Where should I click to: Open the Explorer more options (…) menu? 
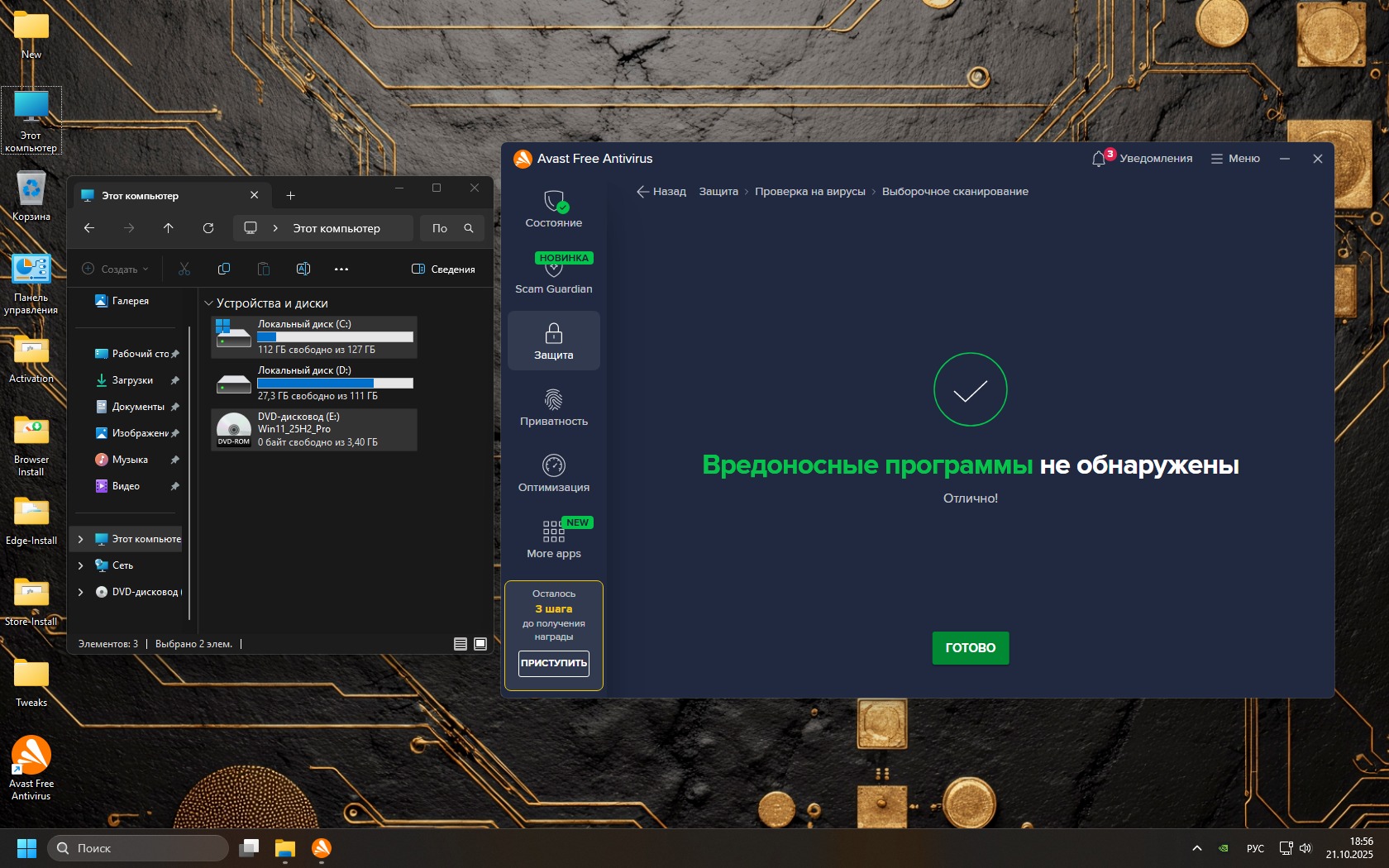tap(341, 269)
